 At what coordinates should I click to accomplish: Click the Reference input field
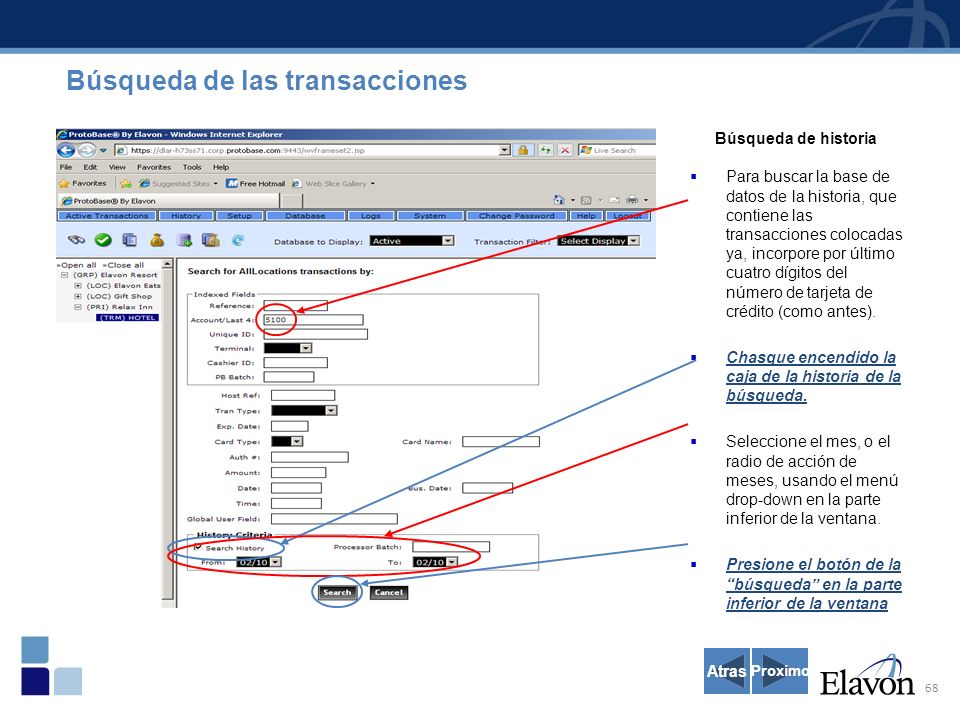point(295,305)
